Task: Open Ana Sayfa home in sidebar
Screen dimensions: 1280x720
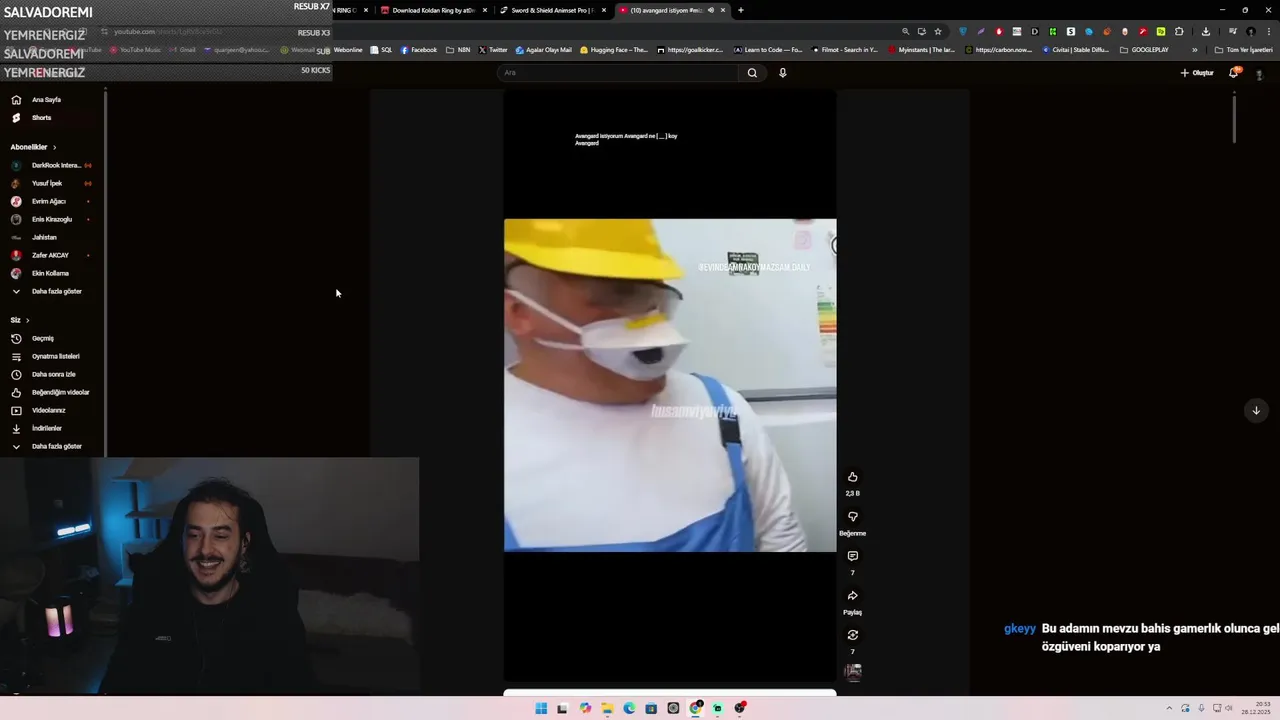Action: pos(52,100)
